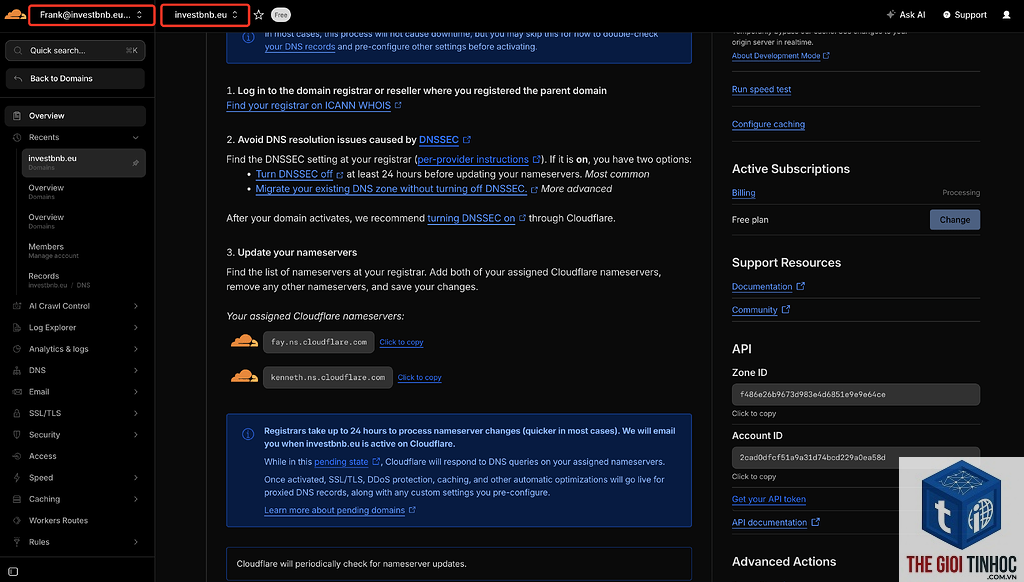
Task: Copy kenneth.ns.cloudflare.com nameserver
Action: pos(419,378)
